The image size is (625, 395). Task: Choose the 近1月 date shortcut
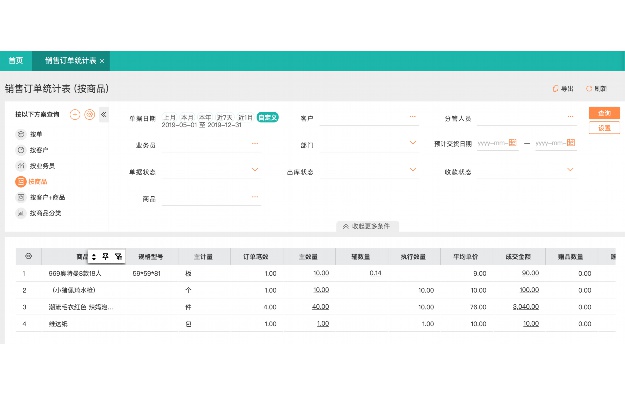click(245, 117)
